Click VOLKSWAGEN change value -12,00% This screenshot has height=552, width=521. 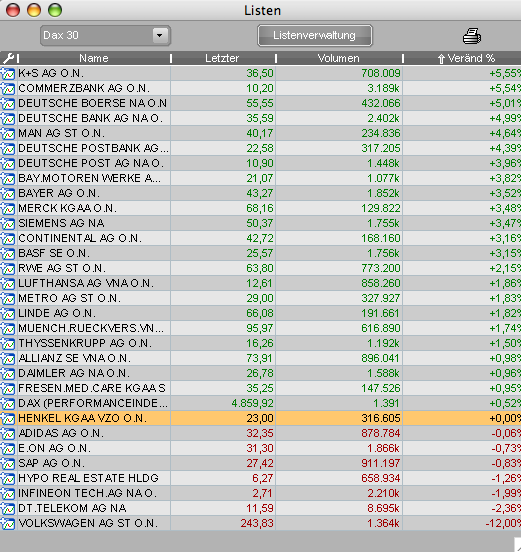point(503,523)
